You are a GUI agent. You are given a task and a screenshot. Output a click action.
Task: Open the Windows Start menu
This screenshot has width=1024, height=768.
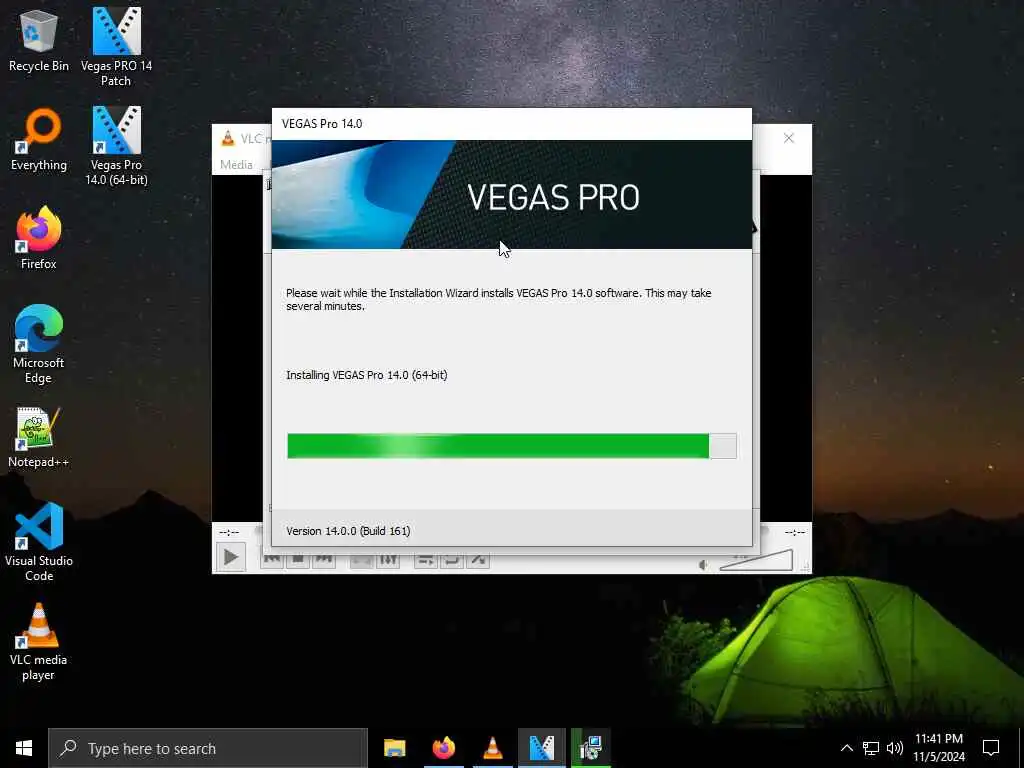coord(24,748)
